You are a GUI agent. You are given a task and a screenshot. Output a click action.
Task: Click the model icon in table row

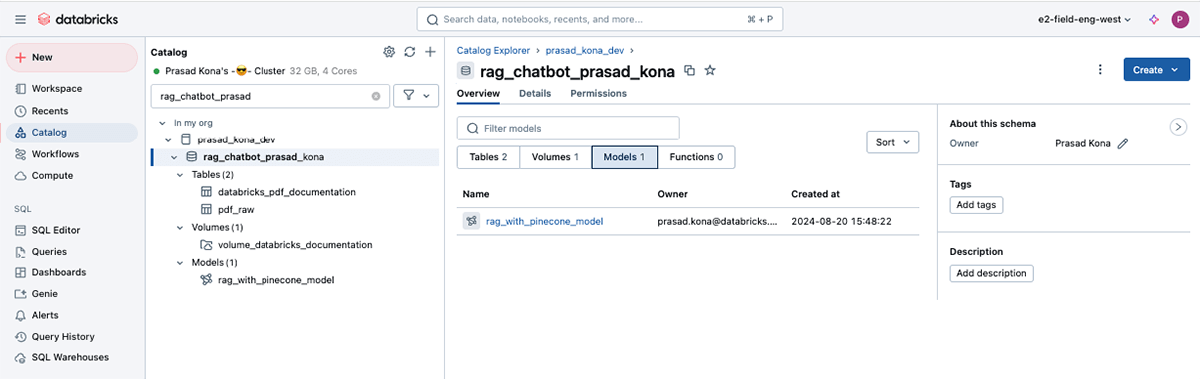pos(471,221)
